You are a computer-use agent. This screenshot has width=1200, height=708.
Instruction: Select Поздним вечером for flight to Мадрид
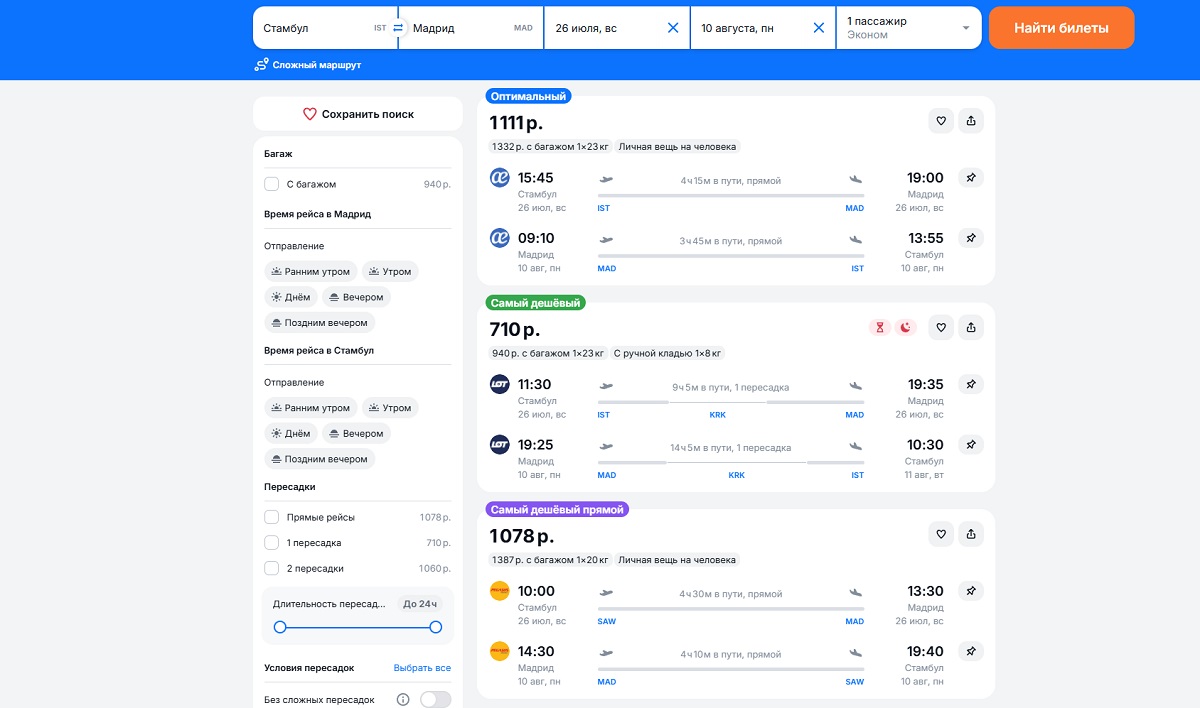320,322
